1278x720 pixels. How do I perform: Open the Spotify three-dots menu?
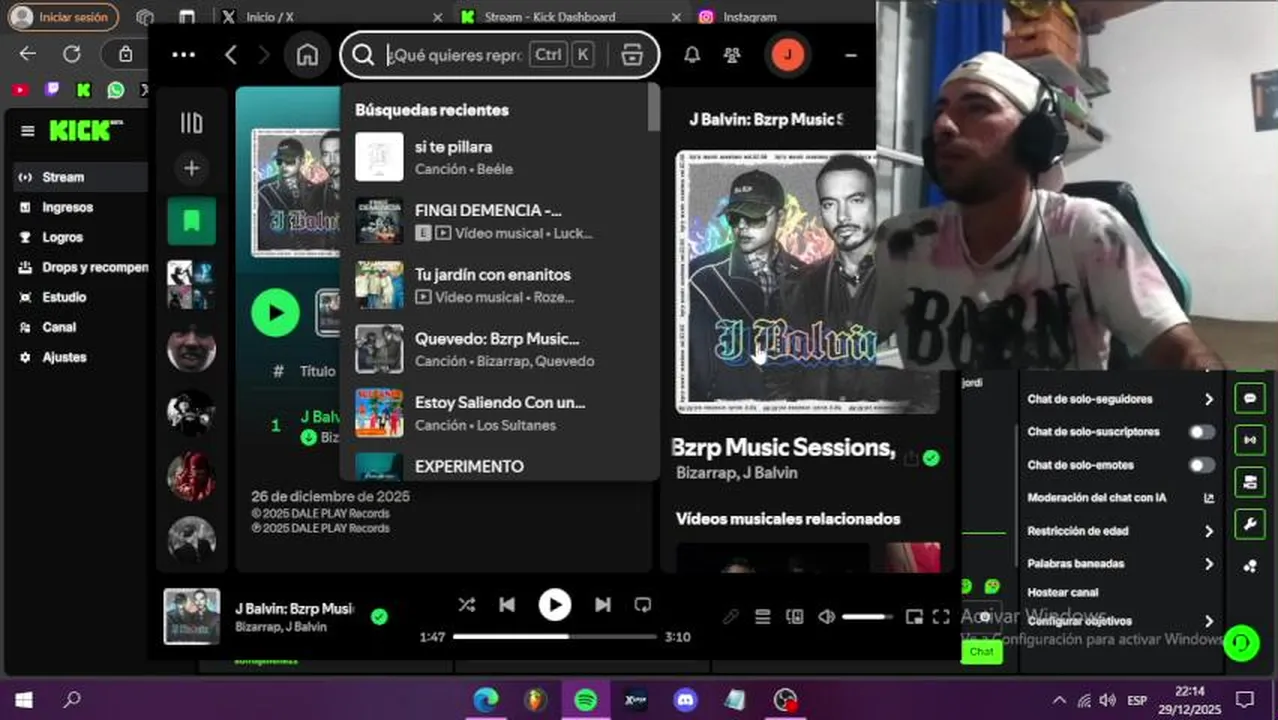point(184,55)
